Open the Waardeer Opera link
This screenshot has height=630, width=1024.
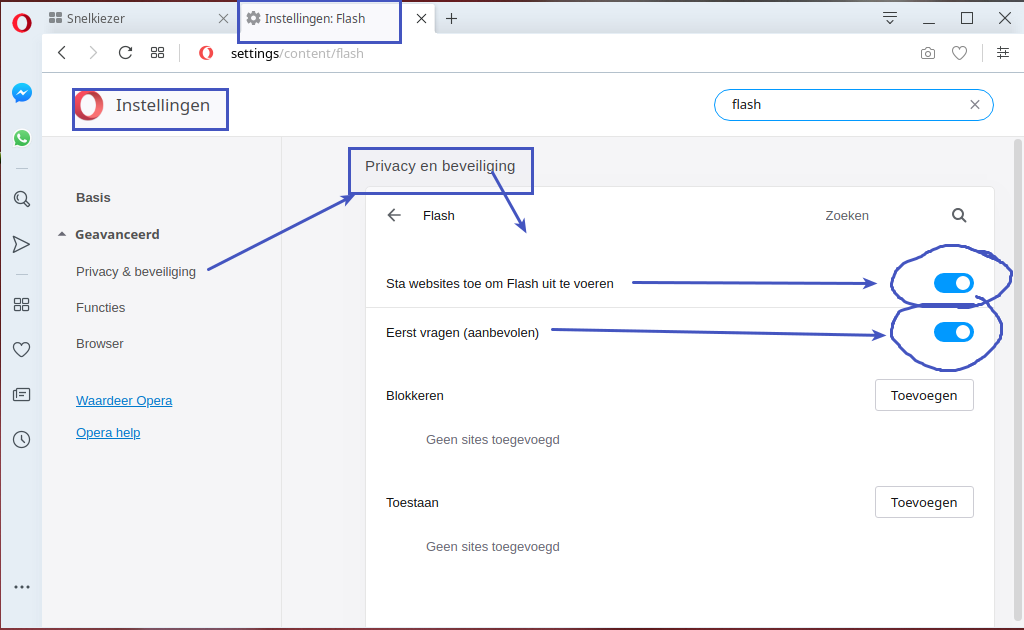point(124,400)
